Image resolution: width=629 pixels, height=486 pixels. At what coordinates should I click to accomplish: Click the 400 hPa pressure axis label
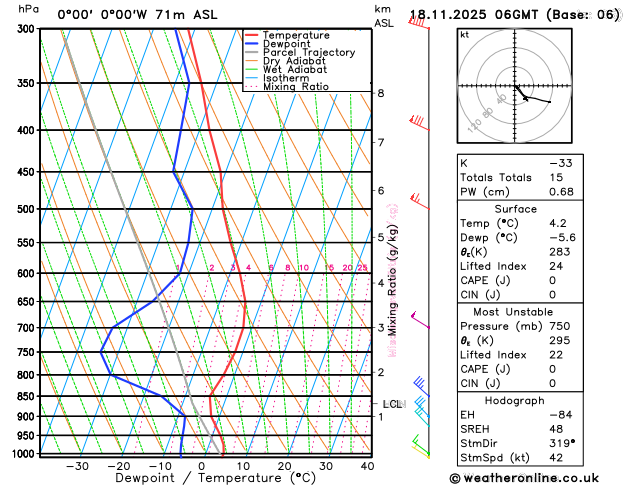pyautogui.click(x=28, y=130)
